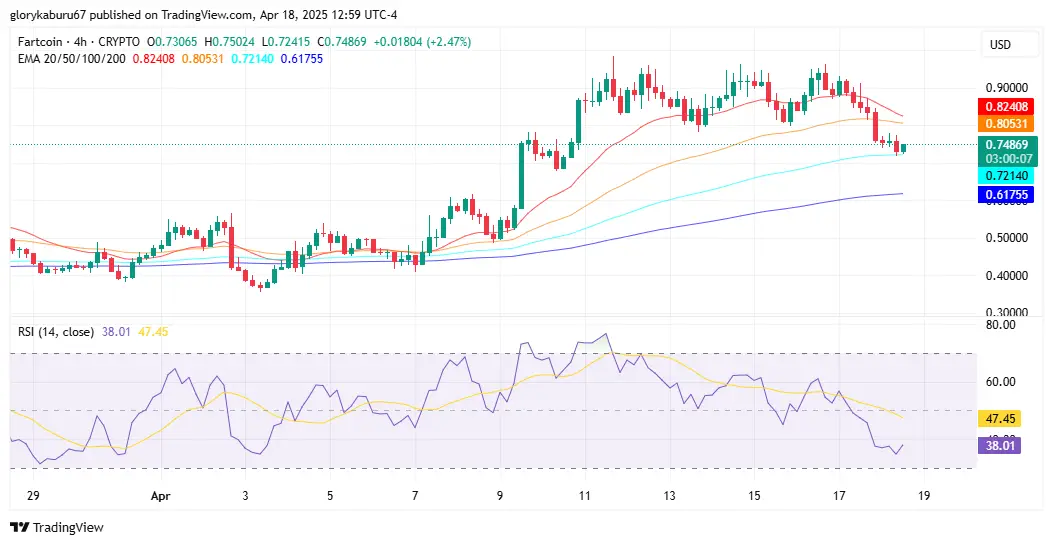Viewport: 1053px width, 545px height.
Task: Open the EMA 20/50/100/200 indicator legend
Action: pos(72,58)
